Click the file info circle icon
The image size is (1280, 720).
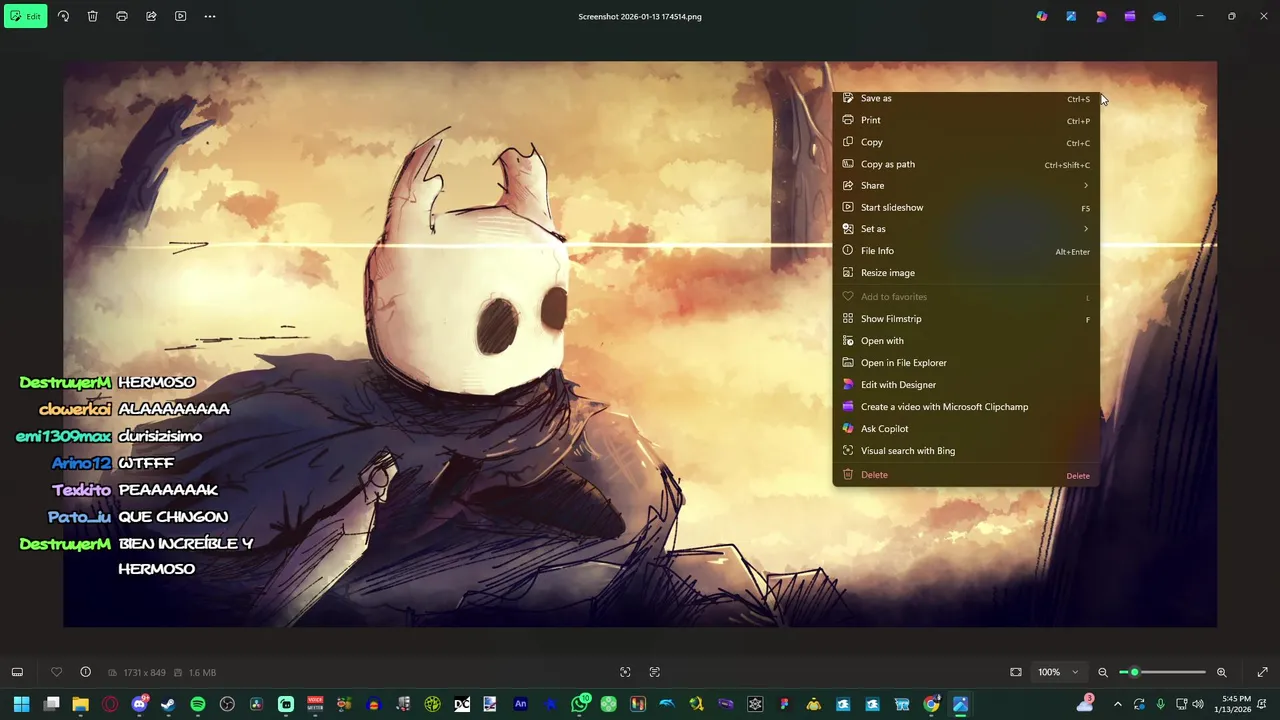85,672
